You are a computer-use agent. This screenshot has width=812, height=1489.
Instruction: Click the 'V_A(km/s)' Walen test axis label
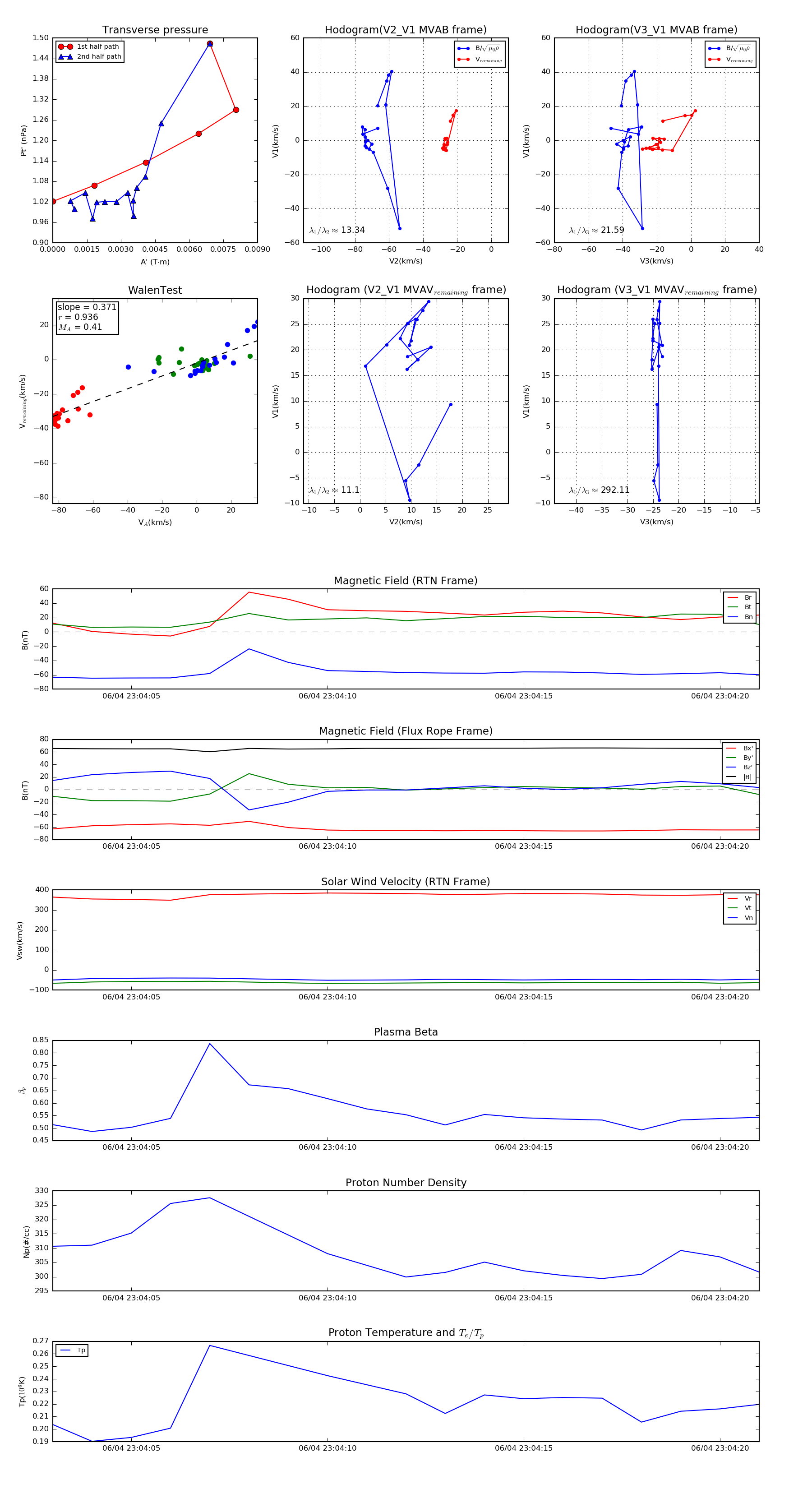155,523
